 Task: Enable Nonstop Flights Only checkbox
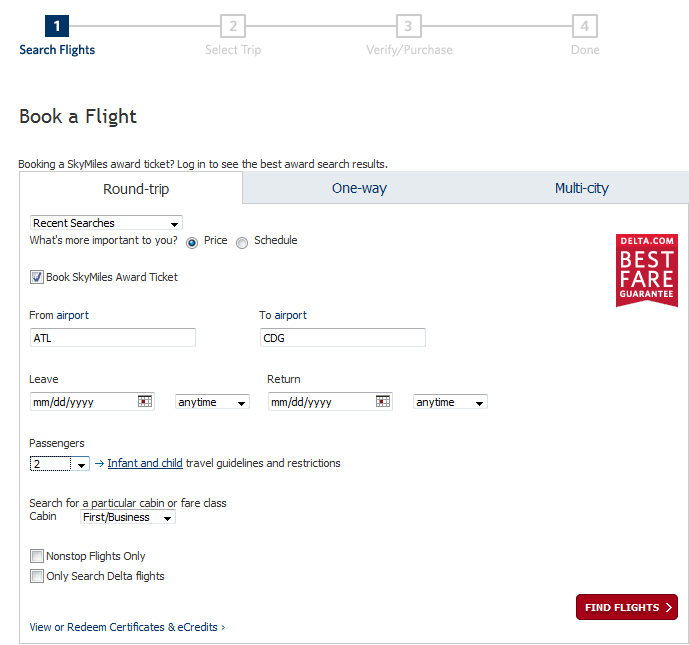click(x=37, y=556)
